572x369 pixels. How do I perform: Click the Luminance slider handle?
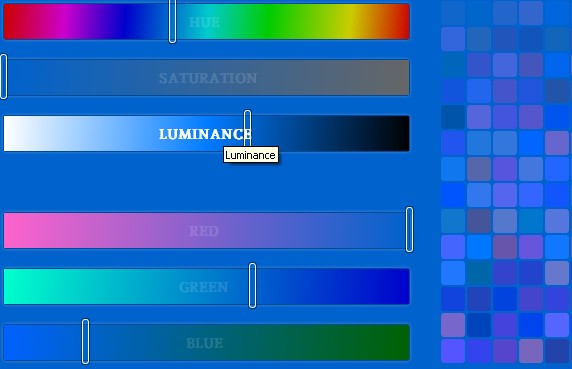pyautogui.click(x=247, y=132)
